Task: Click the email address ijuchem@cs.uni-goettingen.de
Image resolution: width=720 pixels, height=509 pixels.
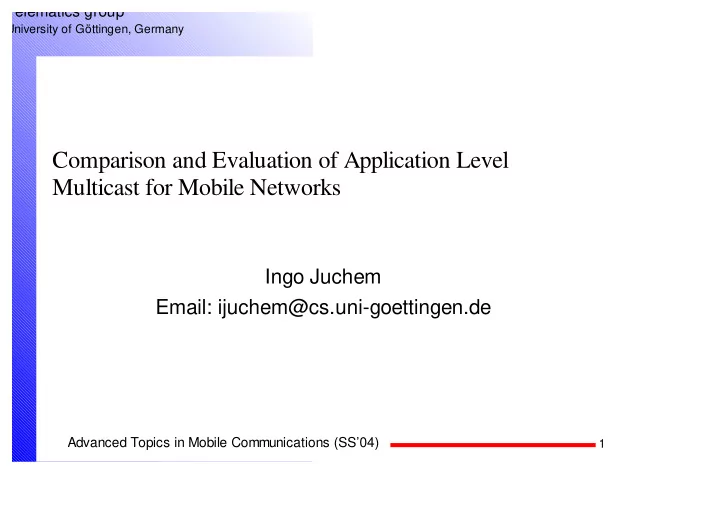Action: (x=354, y=307)
